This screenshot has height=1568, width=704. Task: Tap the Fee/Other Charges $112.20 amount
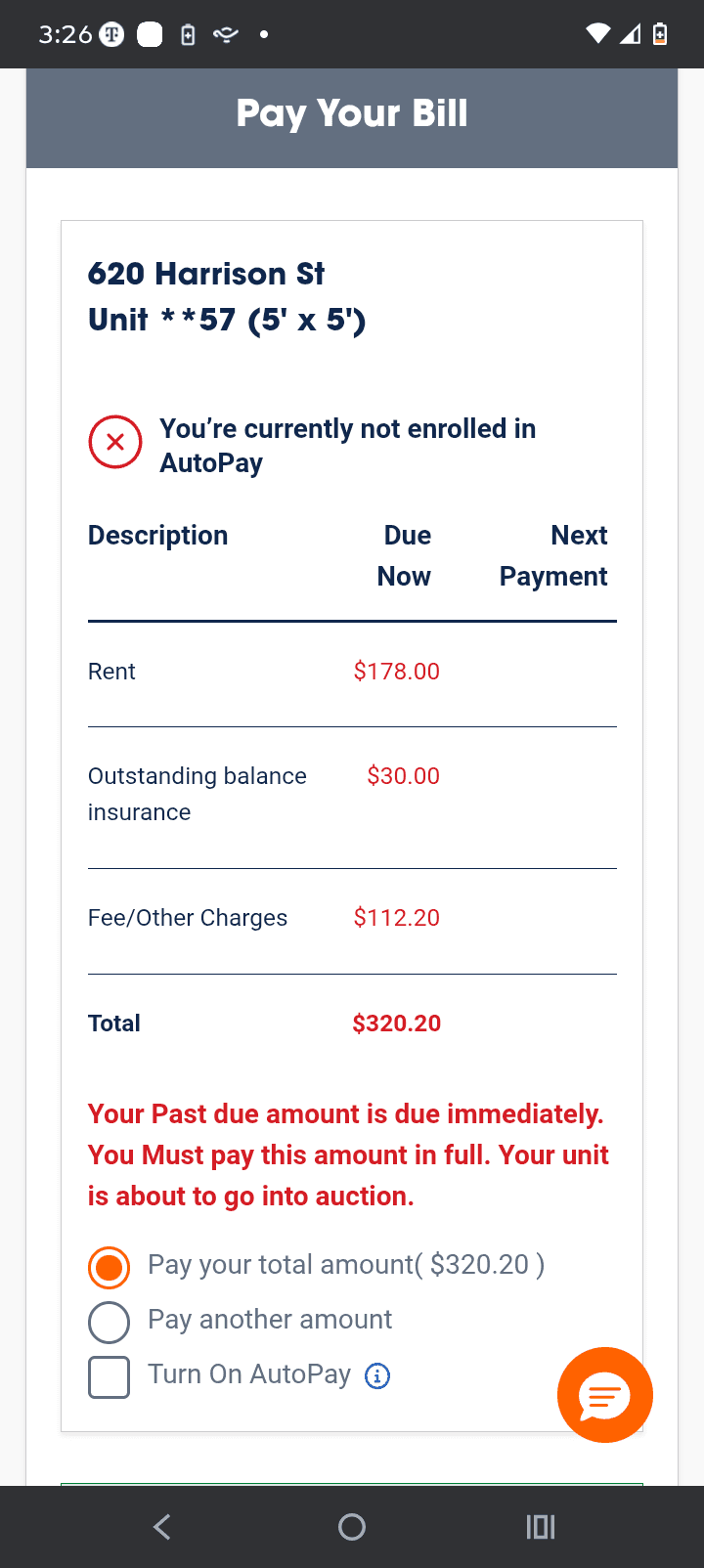coord(397,918)
